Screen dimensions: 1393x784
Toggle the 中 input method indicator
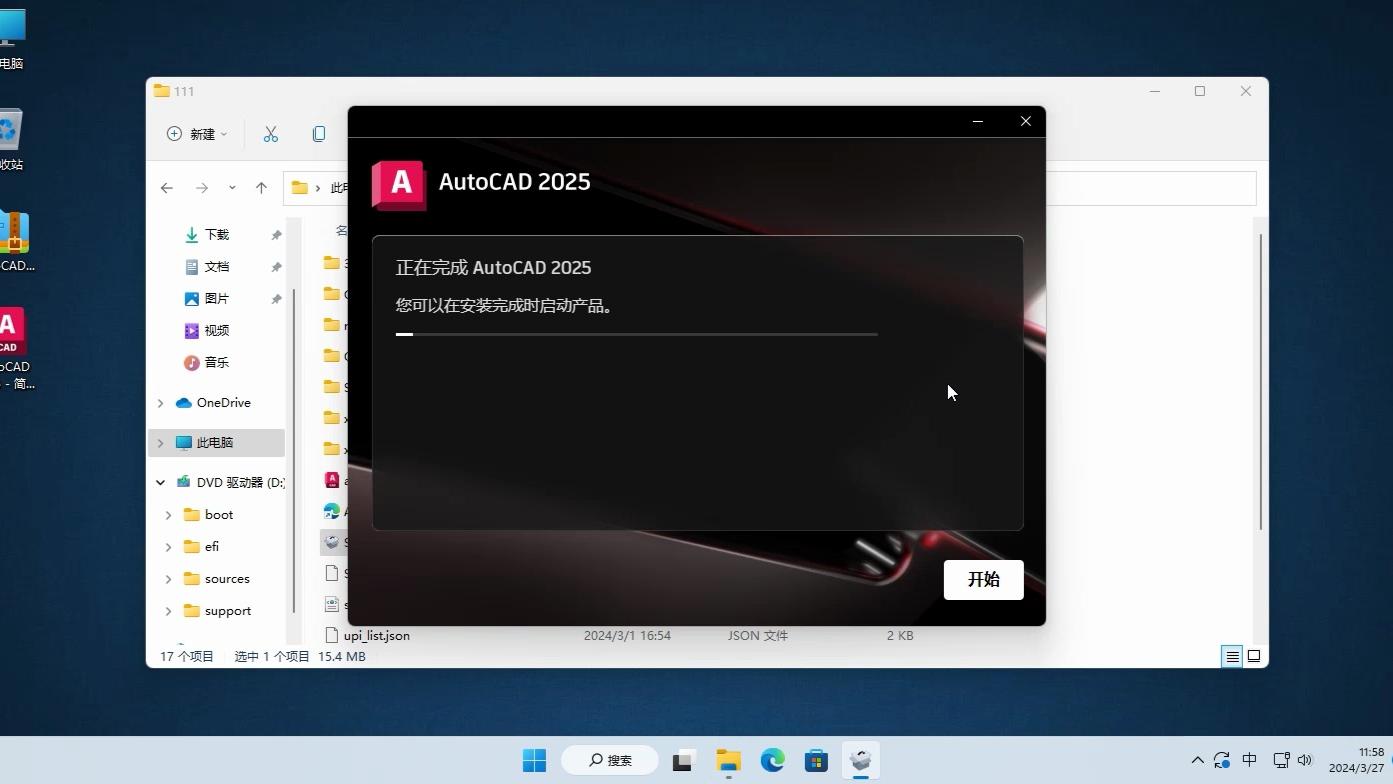click(1249, 761)
